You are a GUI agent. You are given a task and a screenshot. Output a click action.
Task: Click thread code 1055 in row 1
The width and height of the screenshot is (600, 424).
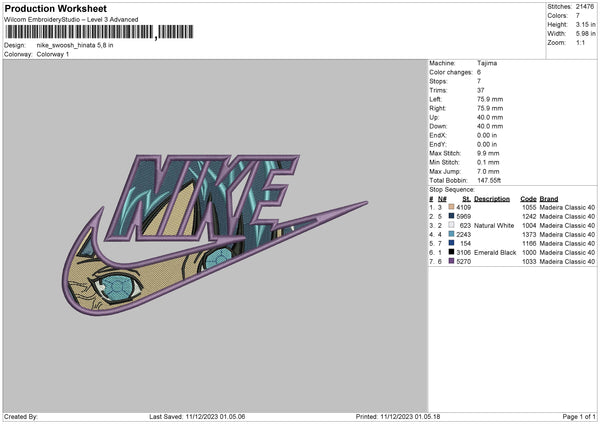529,207
